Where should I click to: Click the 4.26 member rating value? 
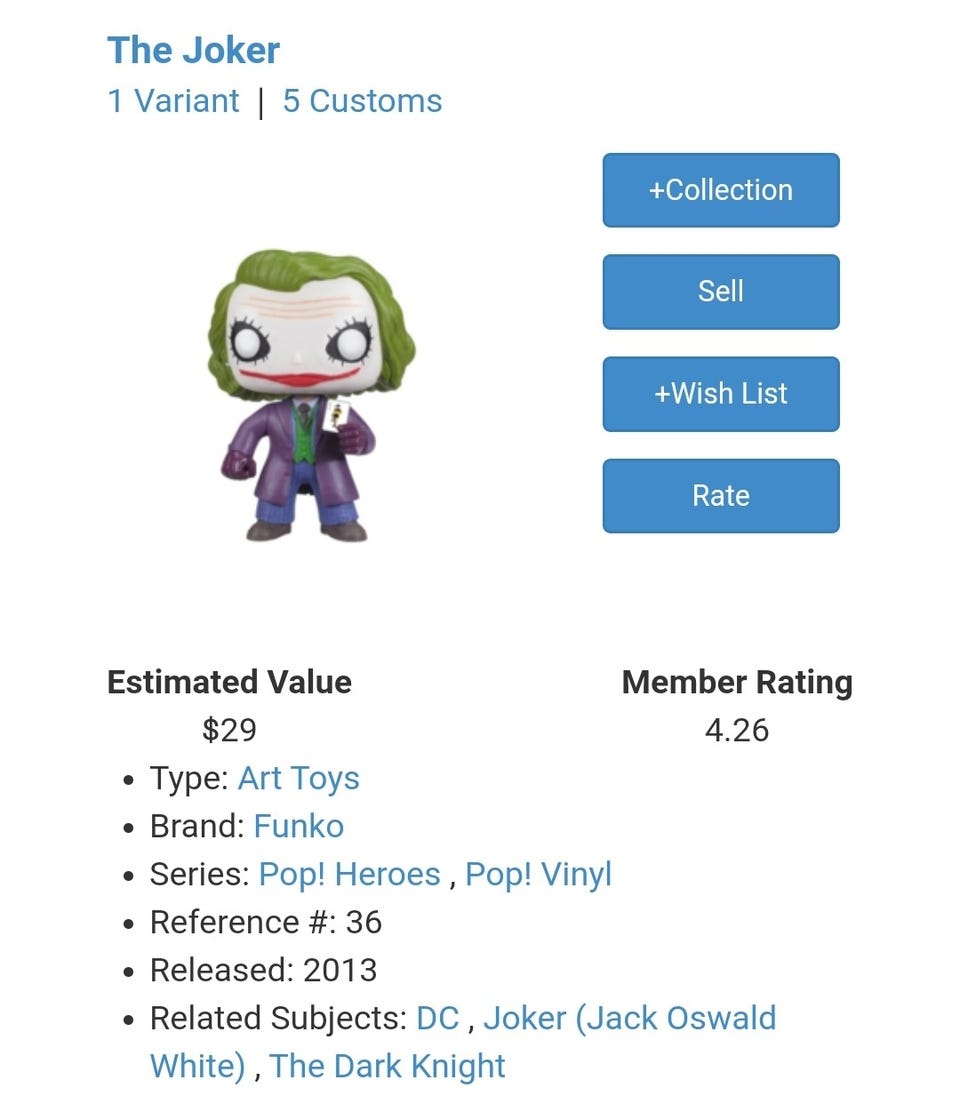point(737,730)
